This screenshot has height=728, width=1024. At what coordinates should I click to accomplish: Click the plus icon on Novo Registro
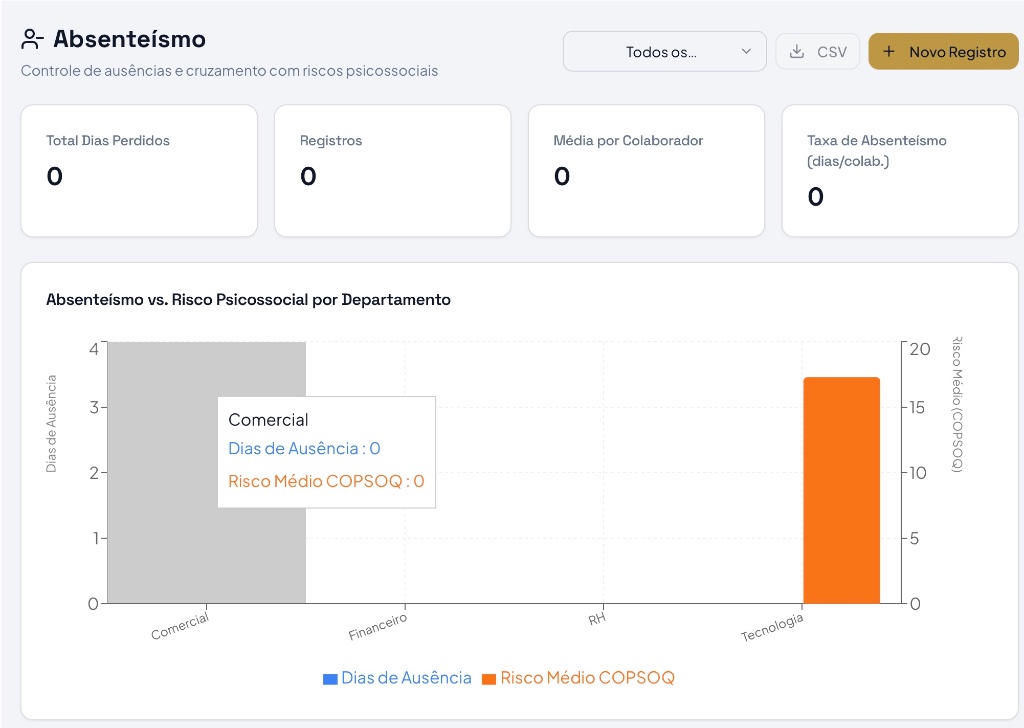[889, 52]
